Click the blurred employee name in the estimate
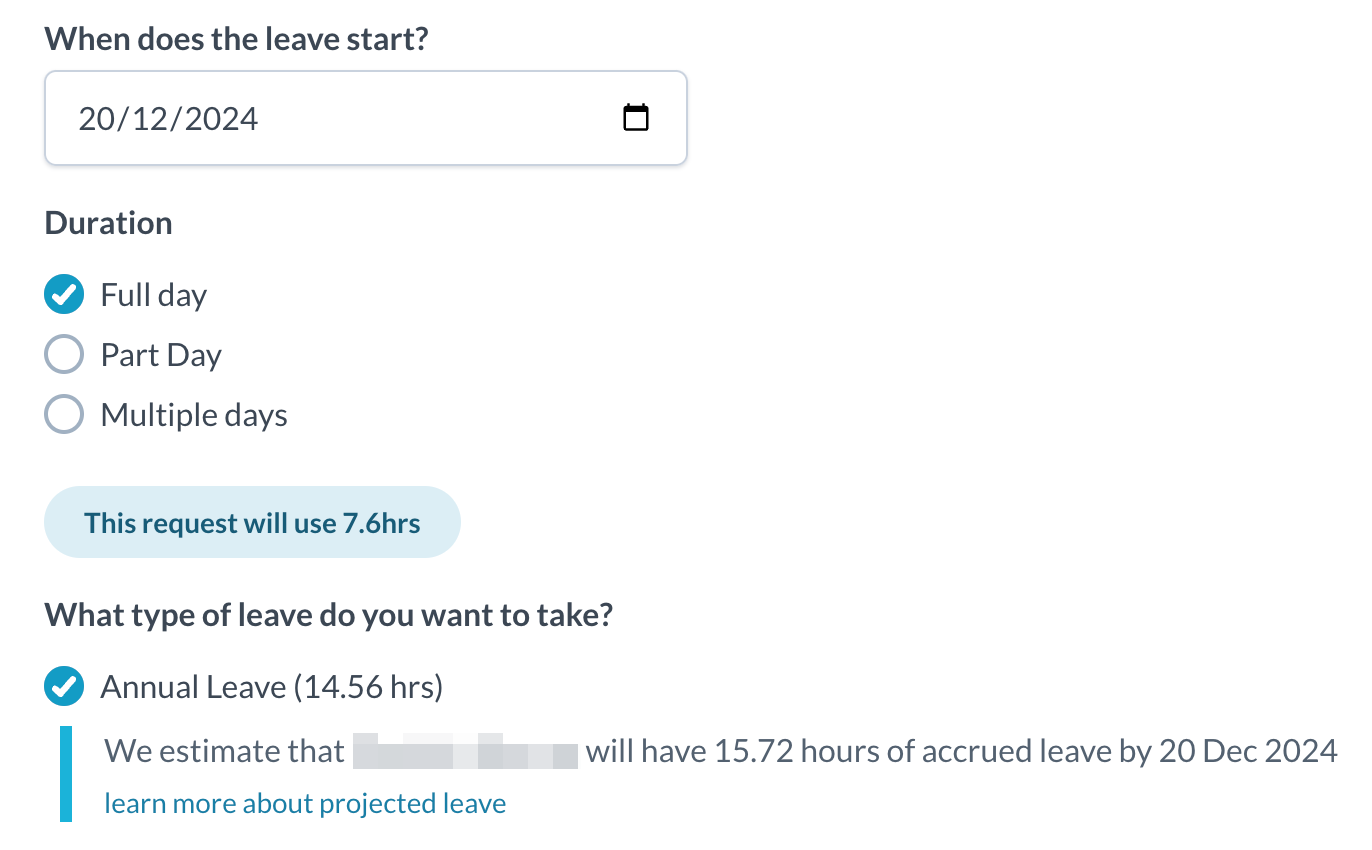1372x850 pixels. coord(466,752)
